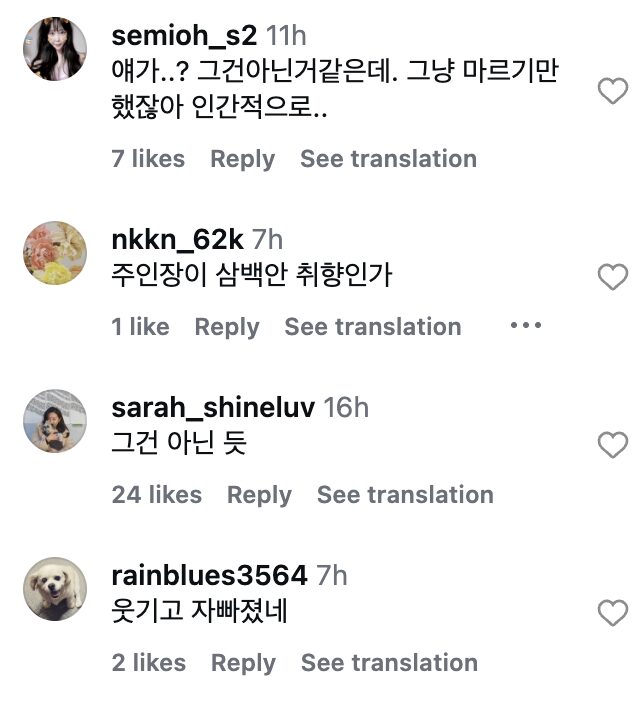Open the username semioh_s2
The width and height of the screenshot is (644, 716).
185,36
